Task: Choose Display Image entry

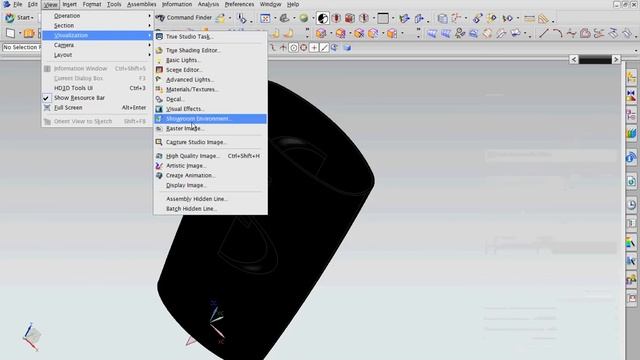Action: [x=210, y=185]
